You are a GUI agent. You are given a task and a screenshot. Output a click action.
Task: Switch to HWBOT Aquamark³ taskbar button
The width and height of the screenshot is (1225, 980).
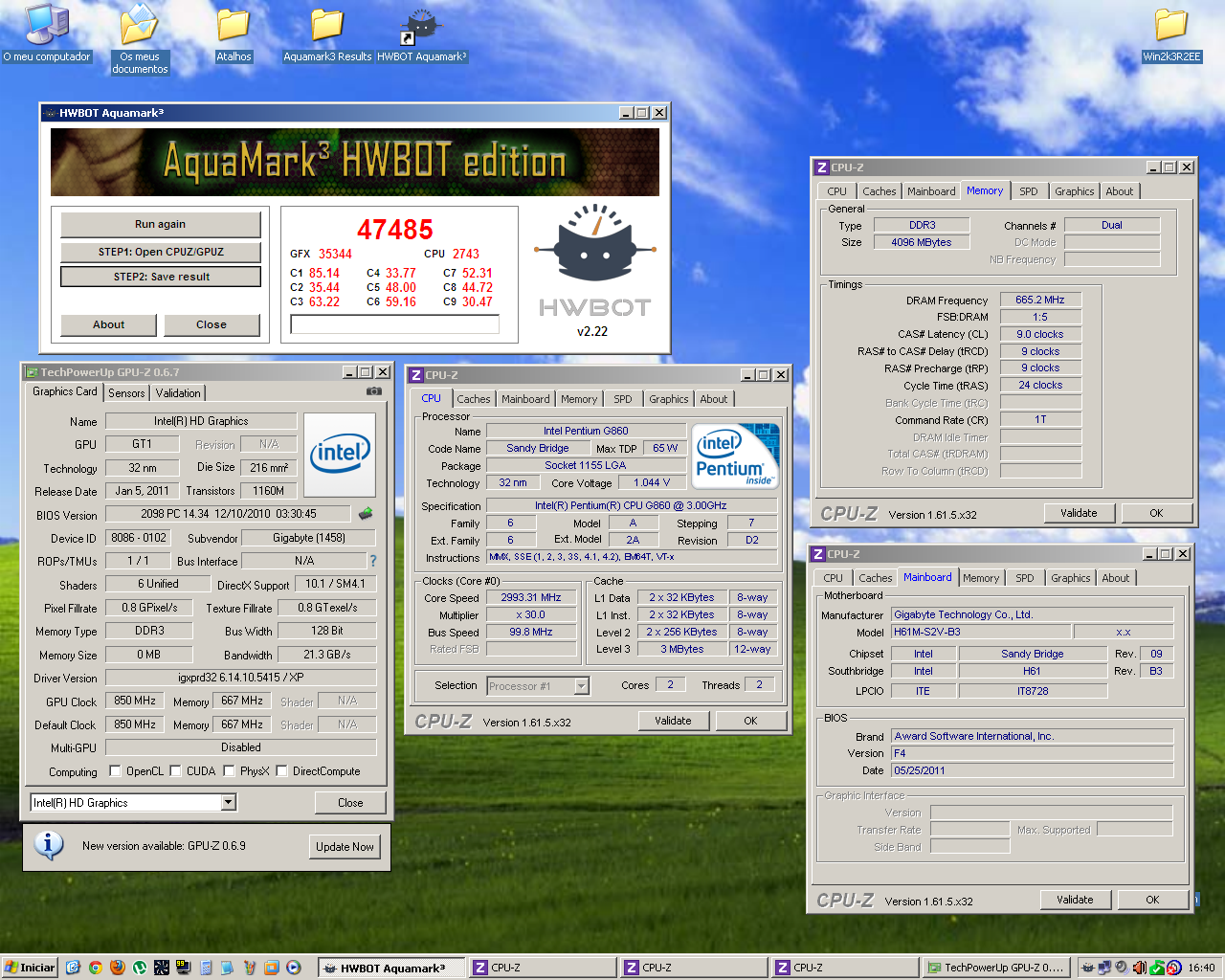click(x=391, y=968)
